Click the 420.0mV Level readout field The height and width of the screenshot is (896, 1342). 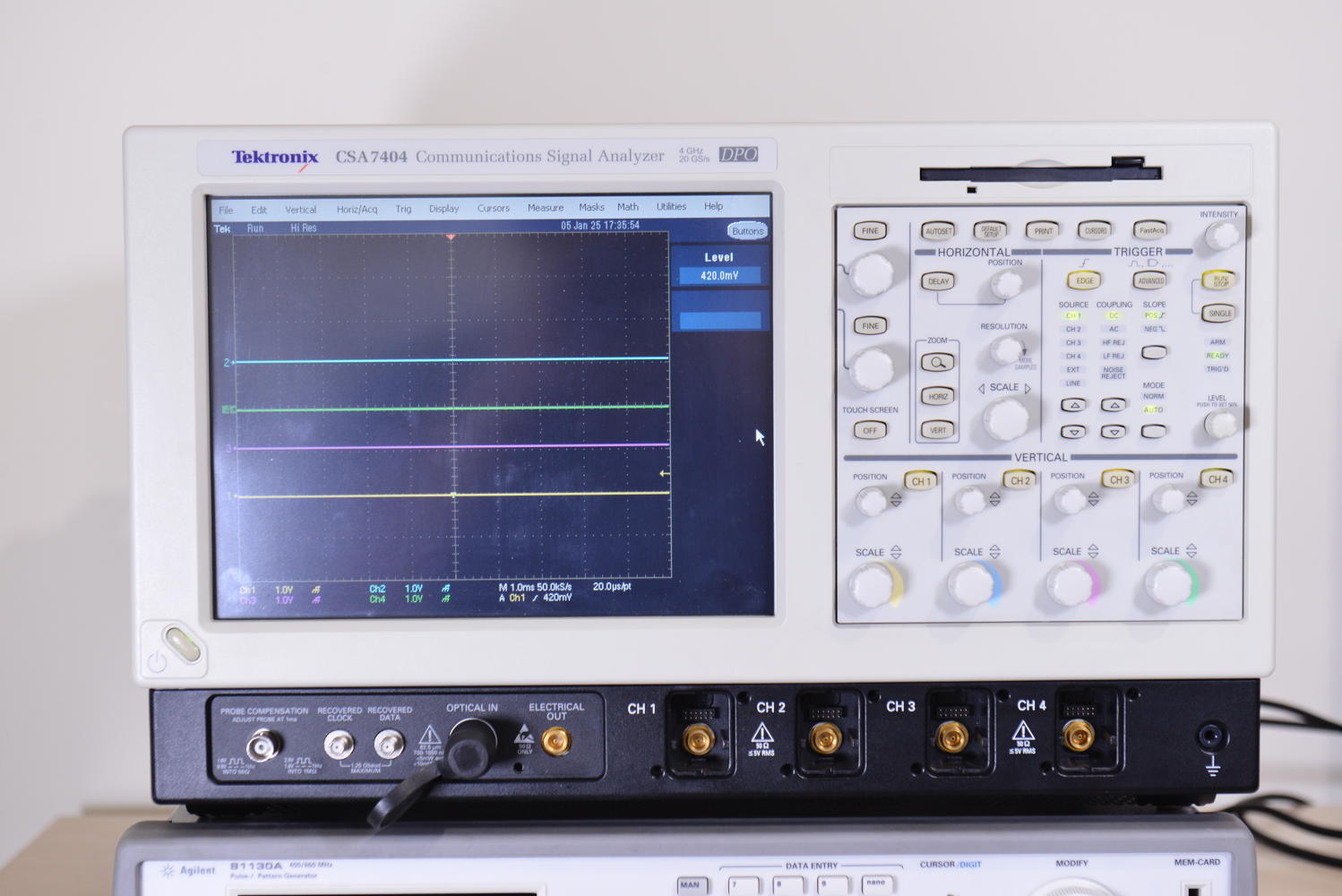[x=722, y=274]
